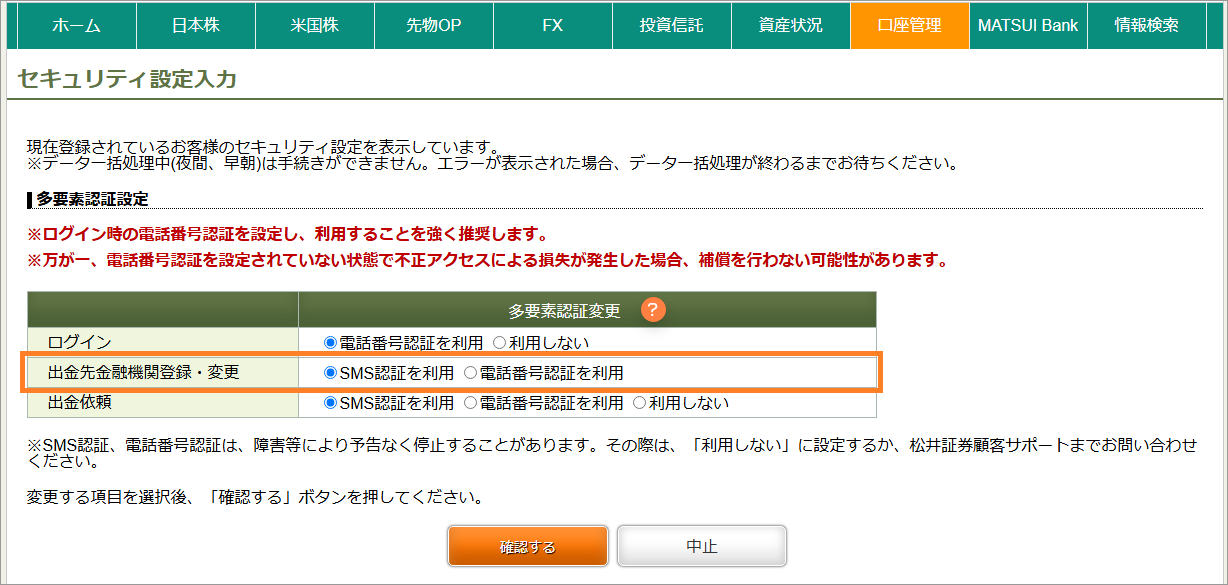Click the ログイン row label
1228x585 pixels.
click(x=79, y=342)
